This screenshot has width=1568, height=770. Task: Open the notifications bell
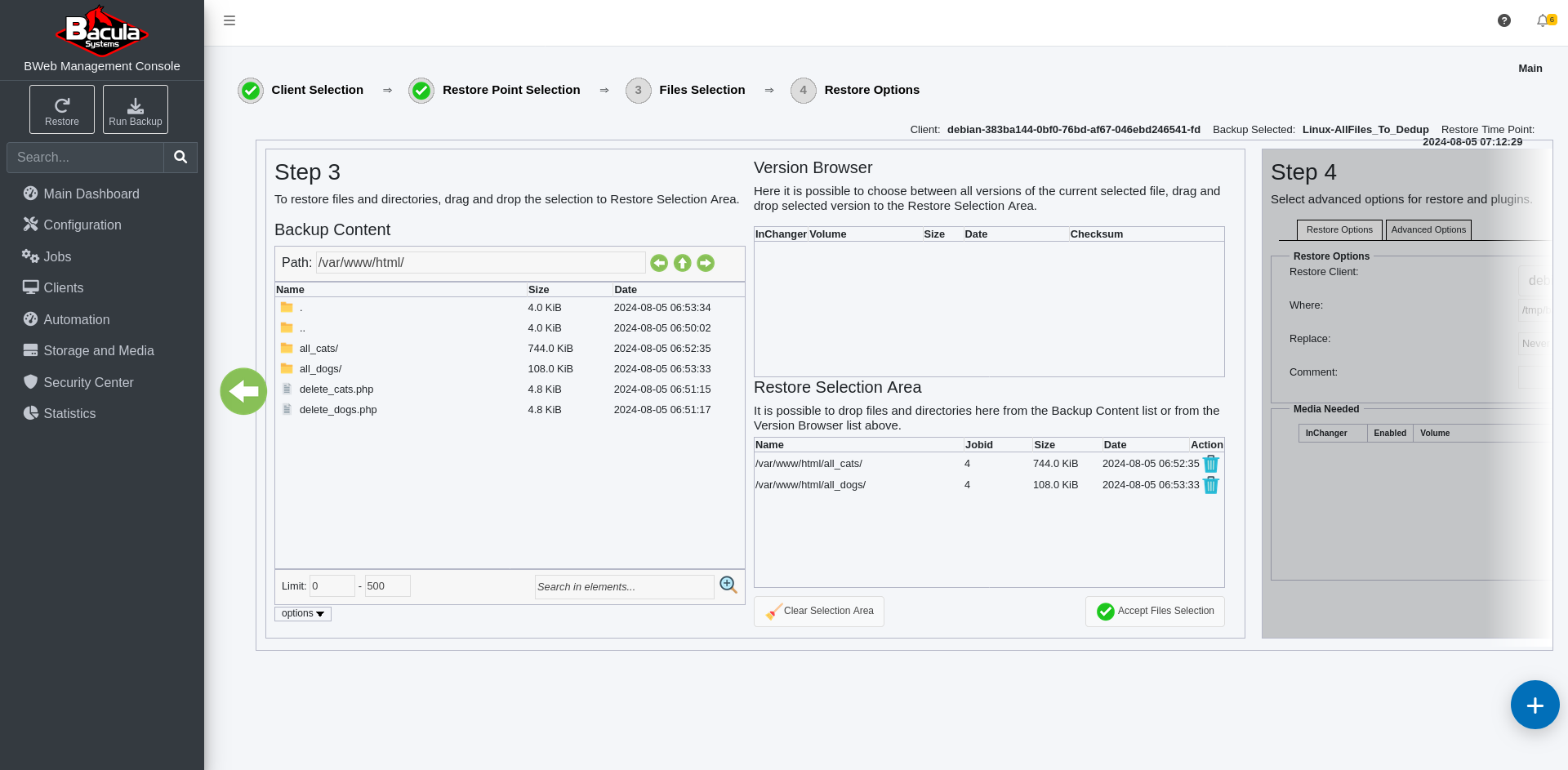pyautogui.click(x=1543, y=20)
